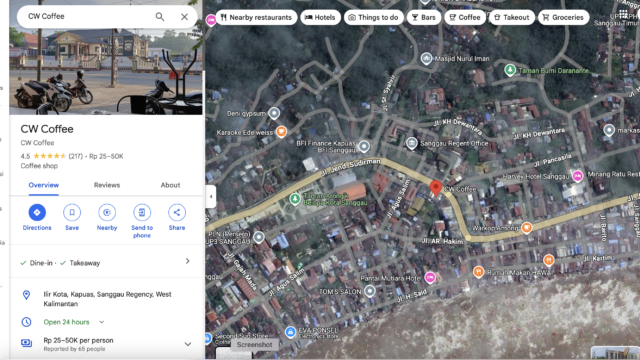Select TOM'S SALON map marker
This screenshot has width=640, height=360.
(x=369, y=291)
